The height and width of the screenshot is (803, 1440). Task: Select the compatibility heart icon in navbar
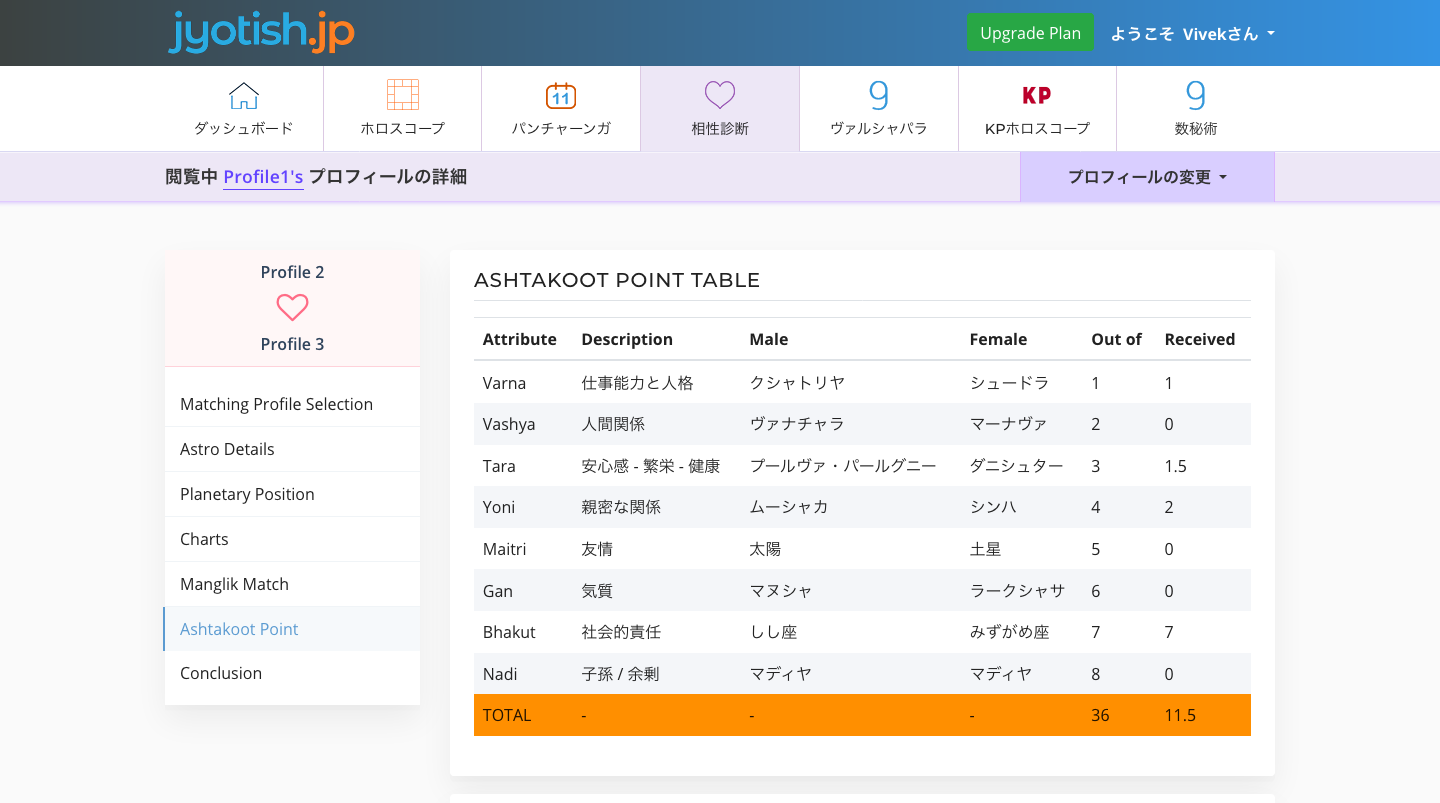[720, 96]
